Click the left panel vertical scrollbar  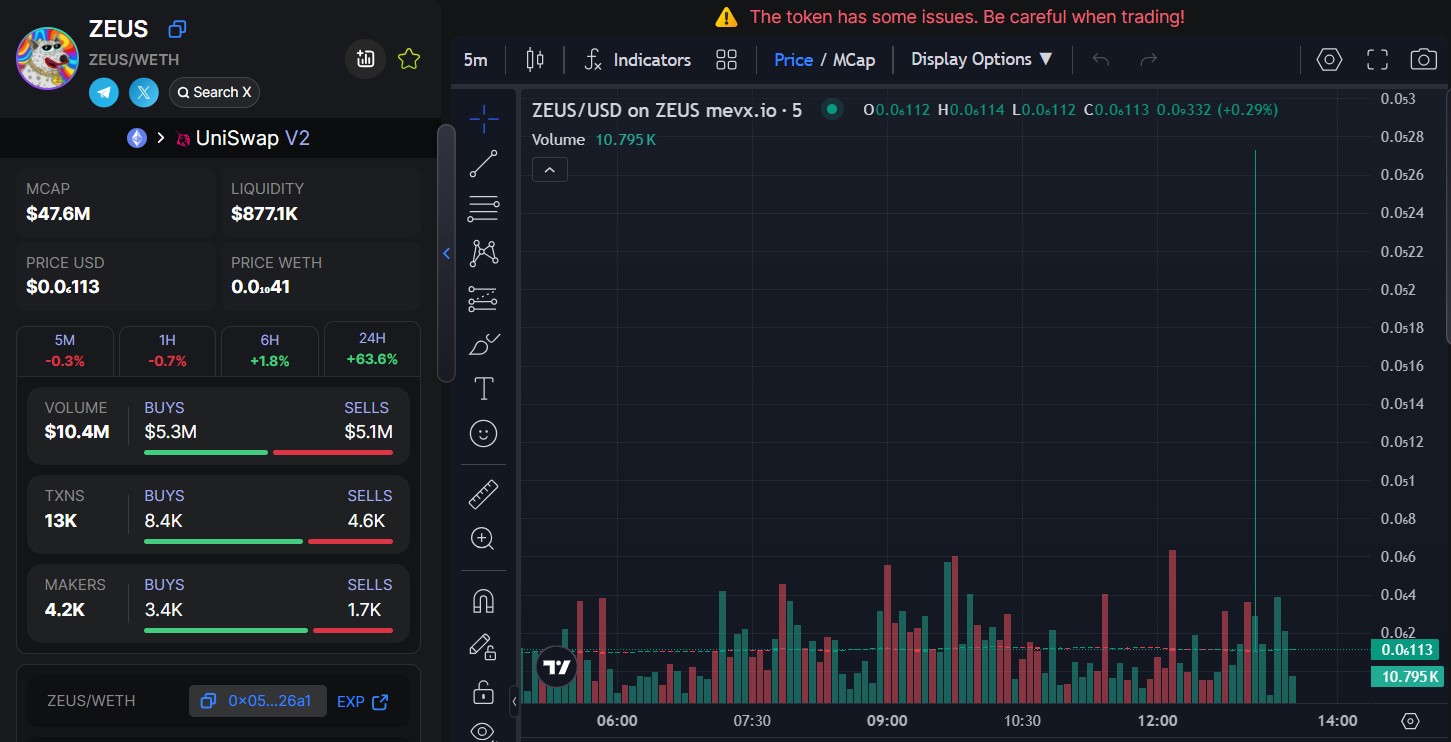pos(446,253)
